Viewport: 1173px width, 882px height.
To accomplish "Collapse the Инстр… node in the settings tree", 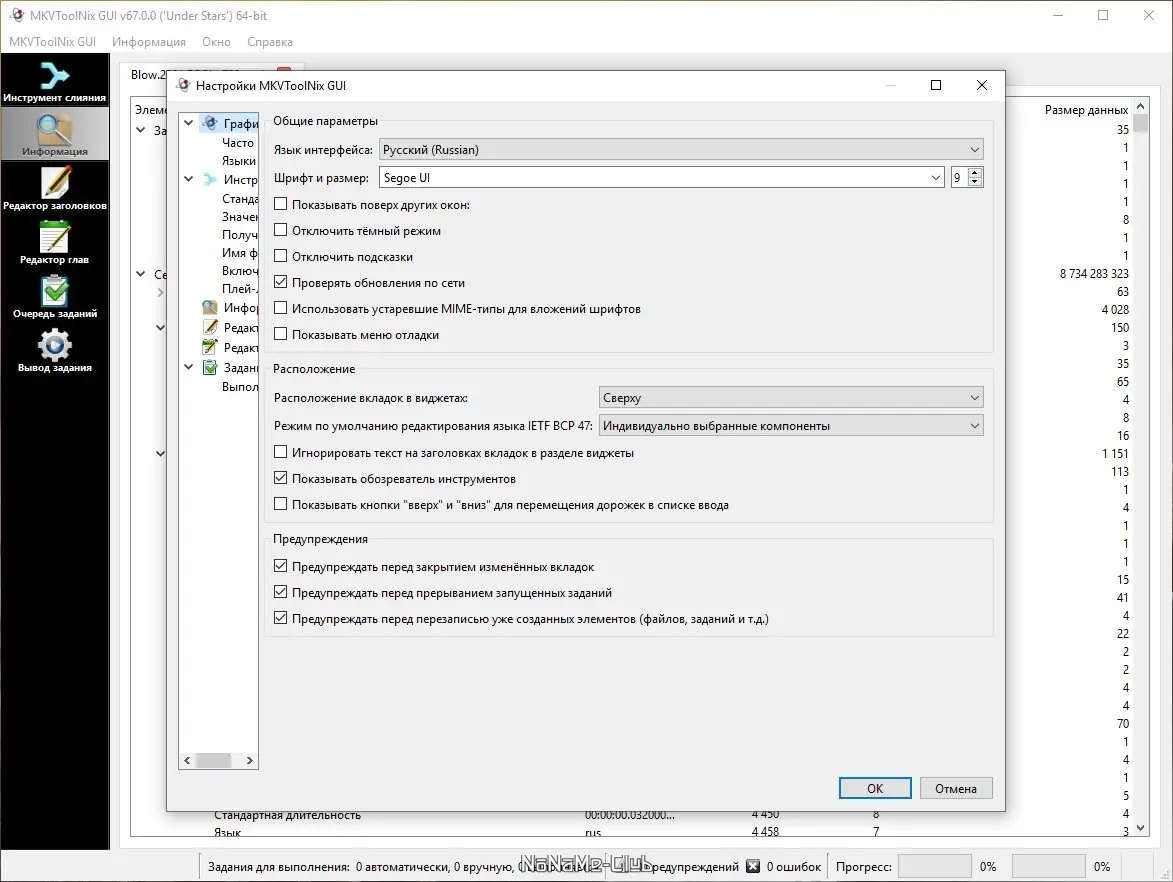I will pos(189,180).
